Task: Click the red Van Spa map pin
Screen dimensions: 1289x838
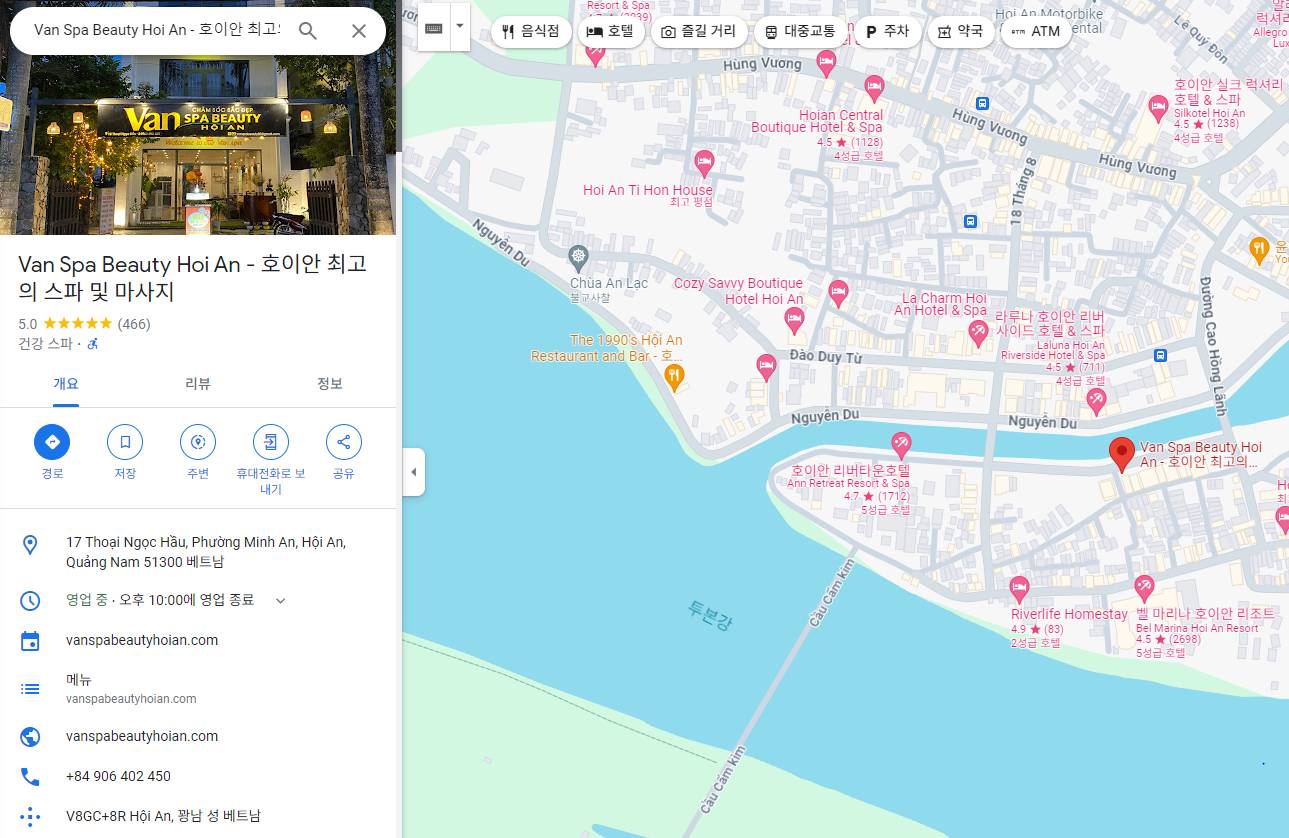Action: point(1122,453)
